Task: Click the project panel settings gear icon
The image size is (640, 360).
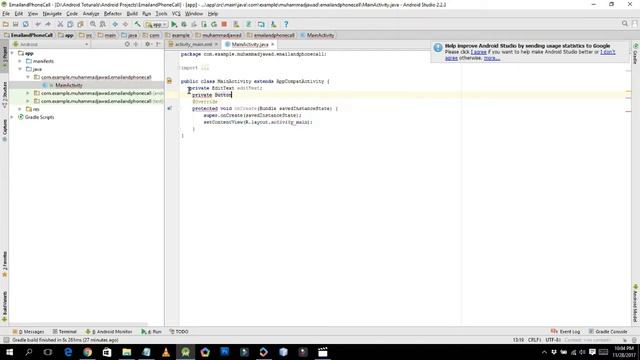Action: pyautogui.click(x=148, y=44)
